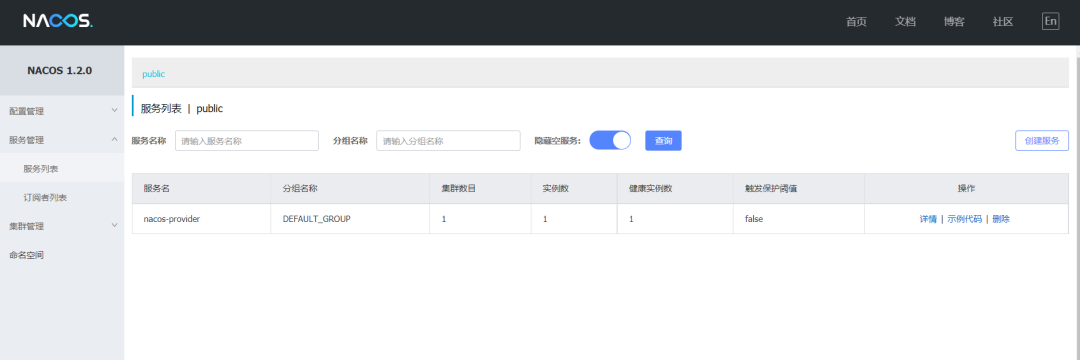
Task: Open 示例代码 for nacos-provider
Action: point(964,219)
